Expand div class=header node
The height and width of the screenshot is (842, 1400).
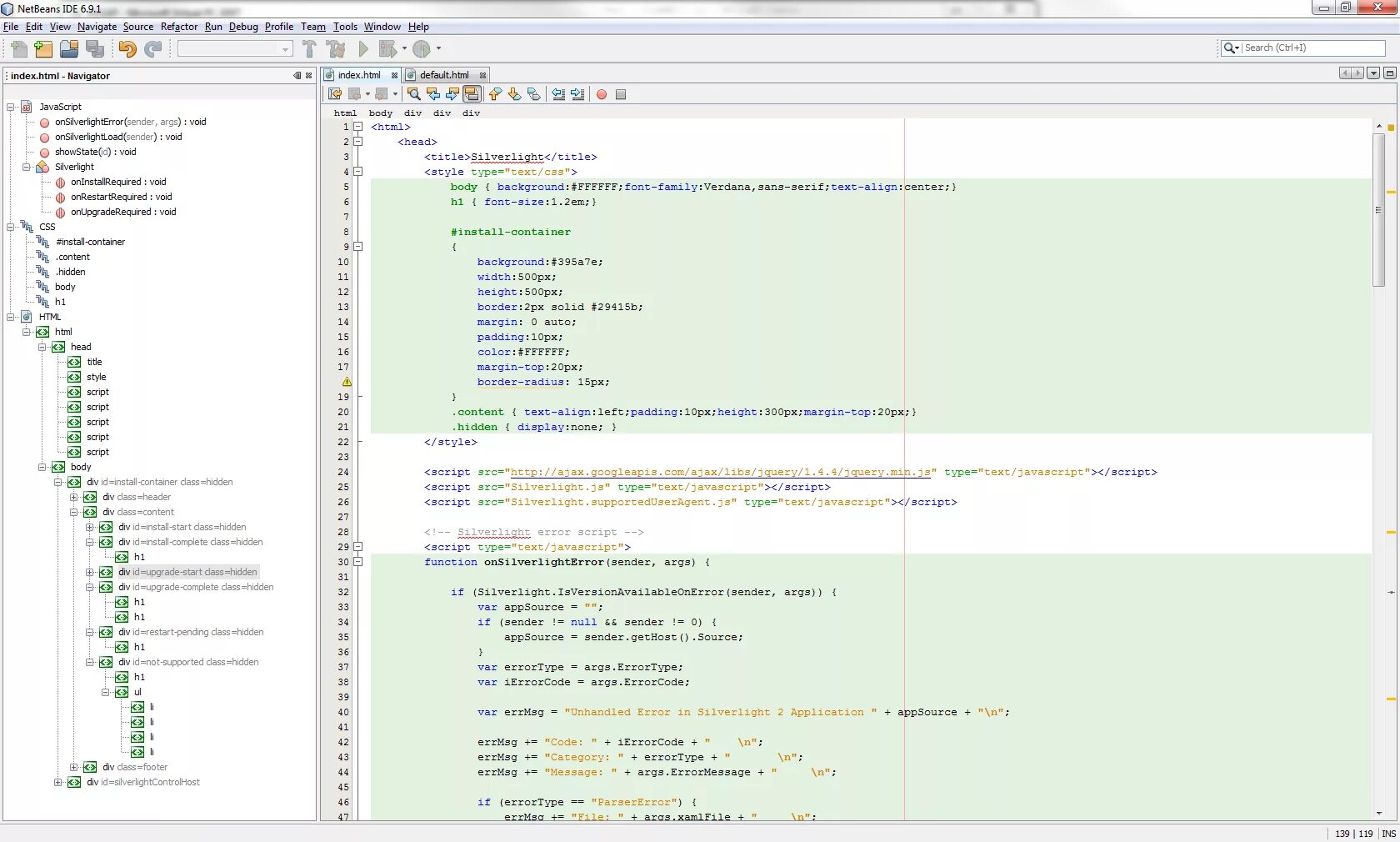74,497
